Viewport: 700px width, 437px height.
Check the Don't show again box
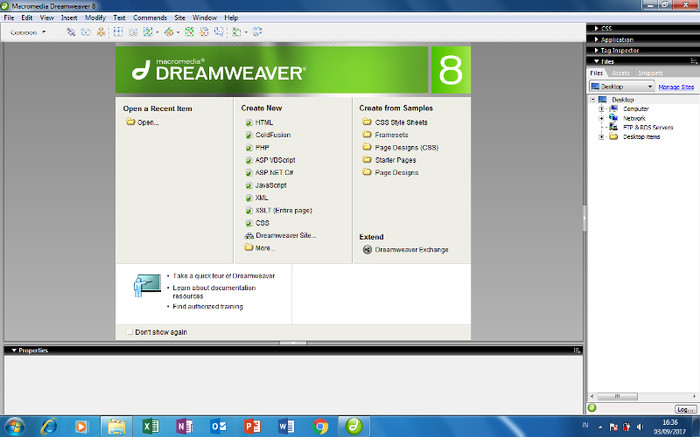130,332
